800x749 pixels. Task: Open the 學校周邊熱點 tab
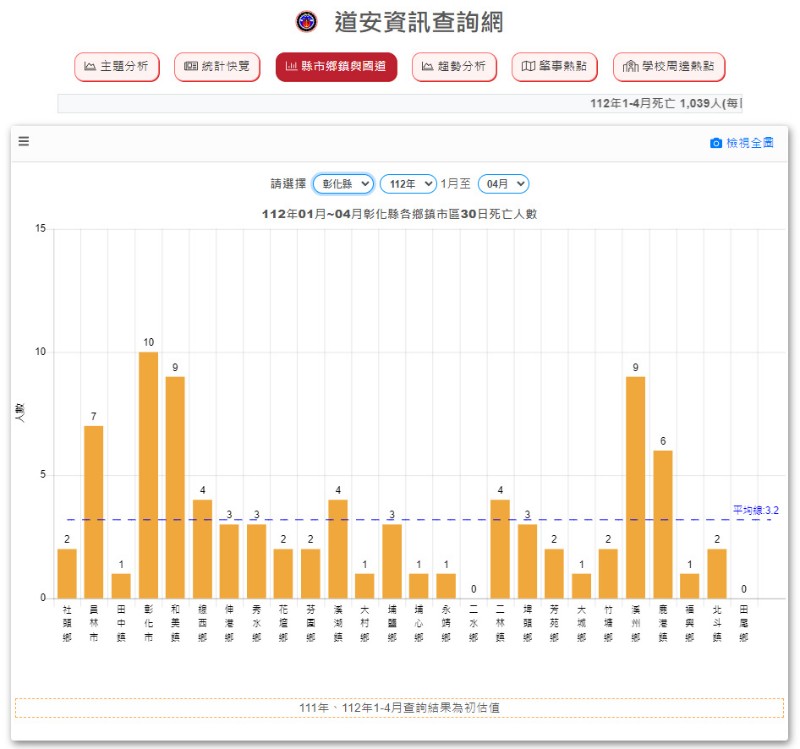click(x=668, y=67)
